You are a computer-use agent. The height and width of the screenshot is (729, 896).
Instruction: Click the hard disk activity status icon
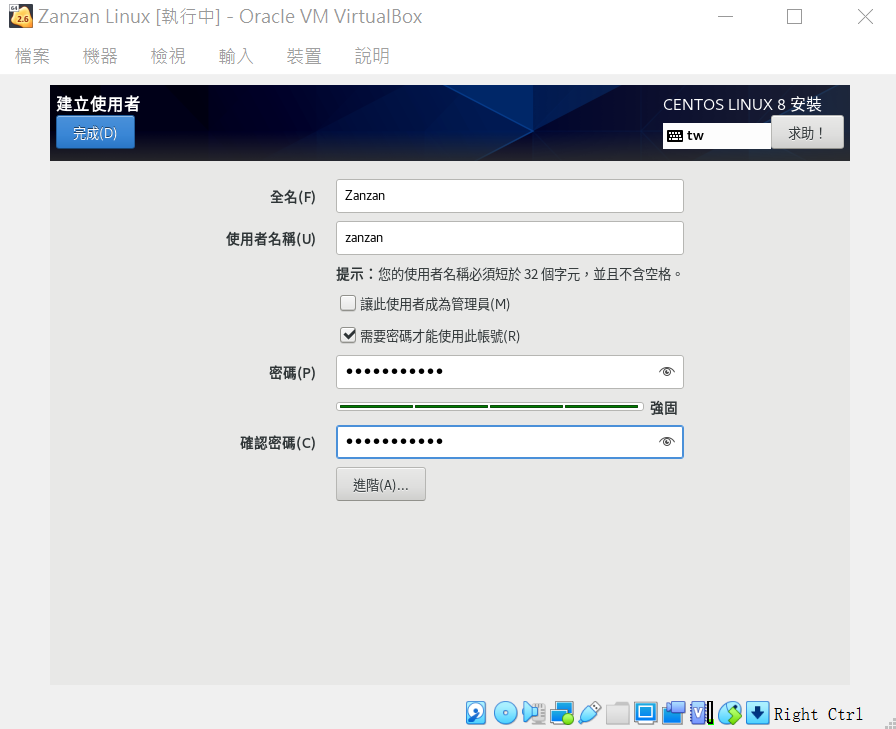tap(476, 713)
